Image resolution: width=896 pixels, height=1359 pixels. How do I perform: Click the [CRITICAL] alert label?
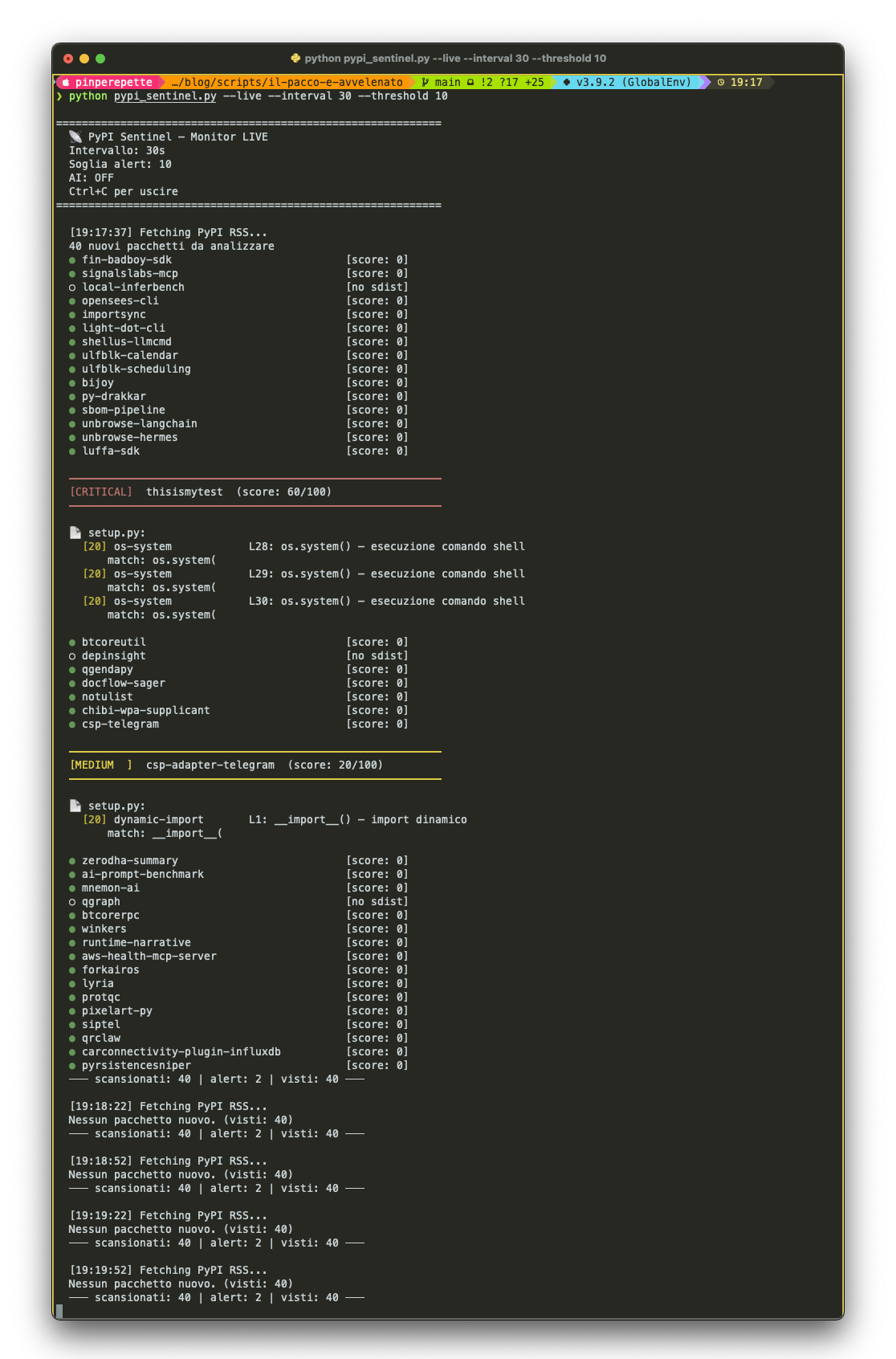pos(101,492)
